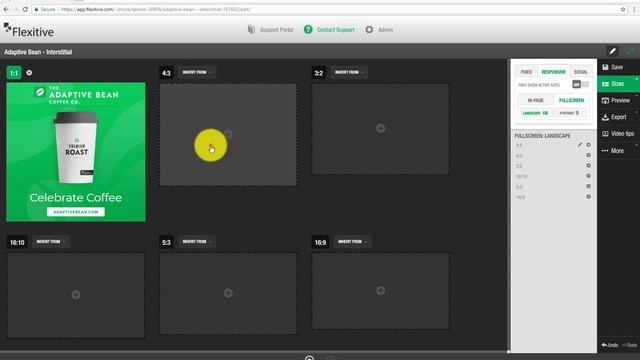Select Portrait orientation
This screenshot has width=640, height=360.
click(x=569, y=113)
